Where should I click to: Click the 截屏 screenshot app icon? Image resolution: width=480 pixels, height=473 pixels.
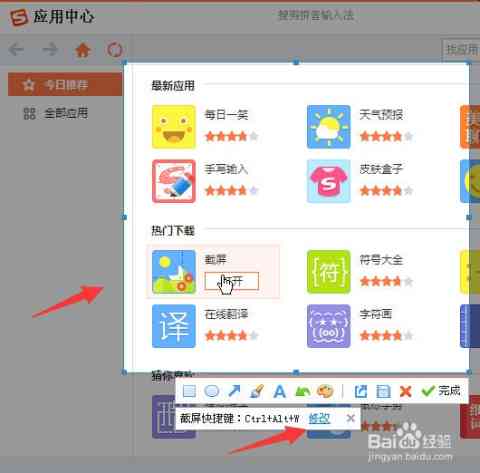174,272
